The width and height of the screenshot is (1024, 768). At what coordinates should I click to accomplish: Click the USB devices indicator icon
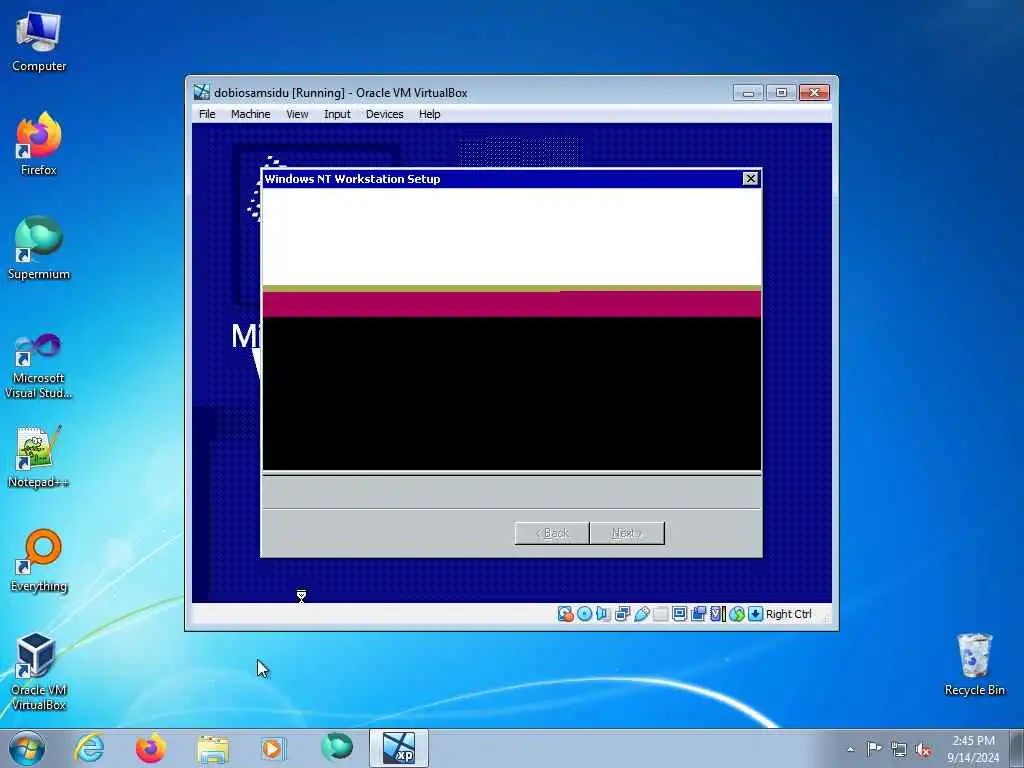pyautogui.click(x=641, y=614)
